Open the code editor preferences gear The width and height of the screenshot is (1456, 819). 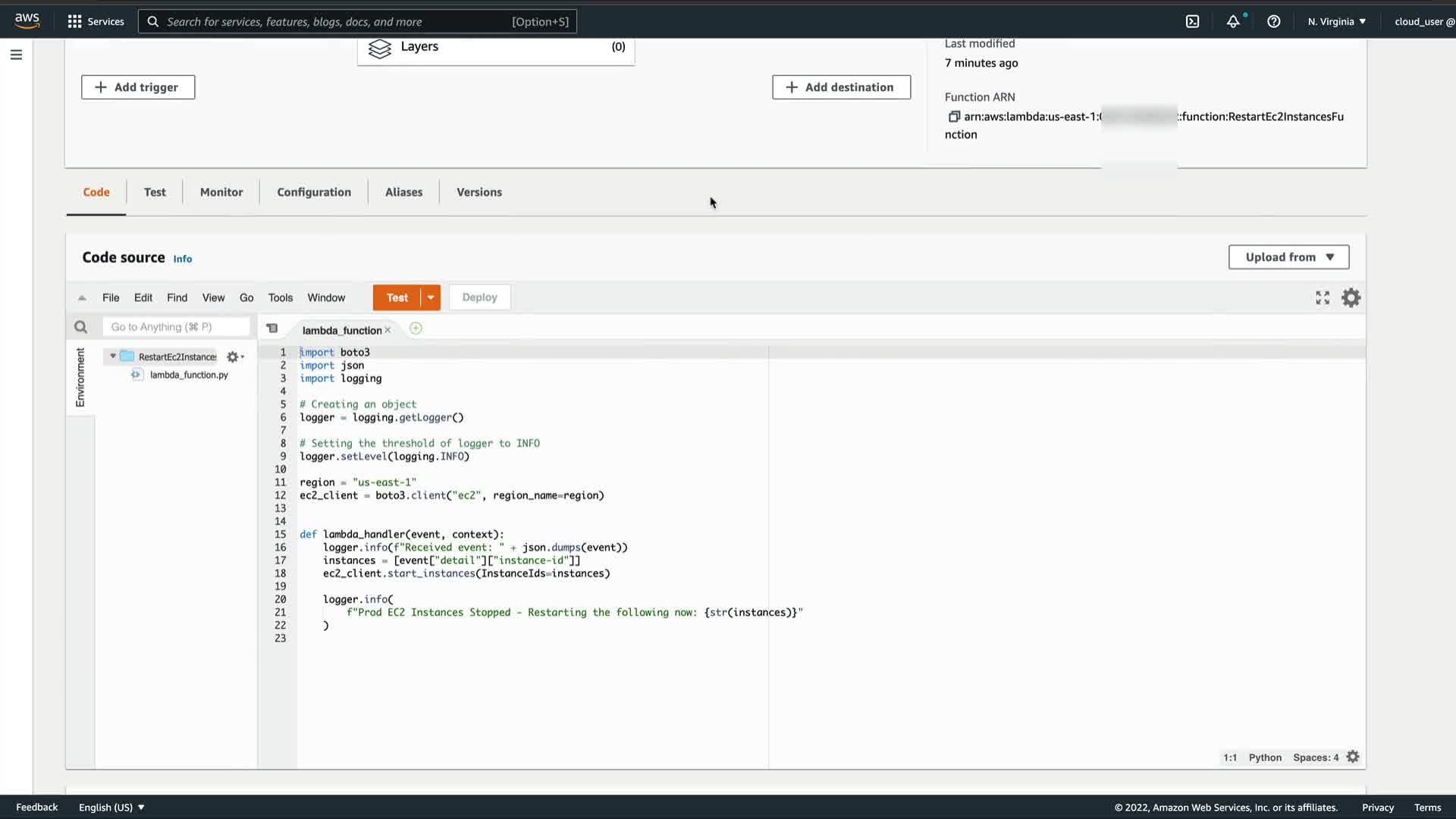tap(1351, 298)
